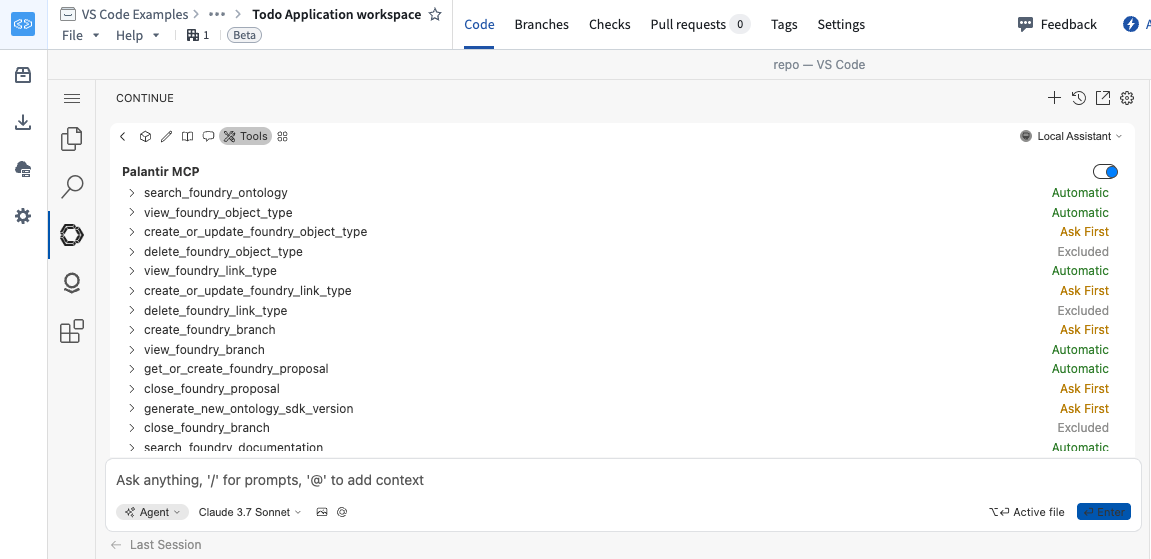The image size is (1151, 559).
Task: Open the Pull requests tab
Action: point(700,24)
